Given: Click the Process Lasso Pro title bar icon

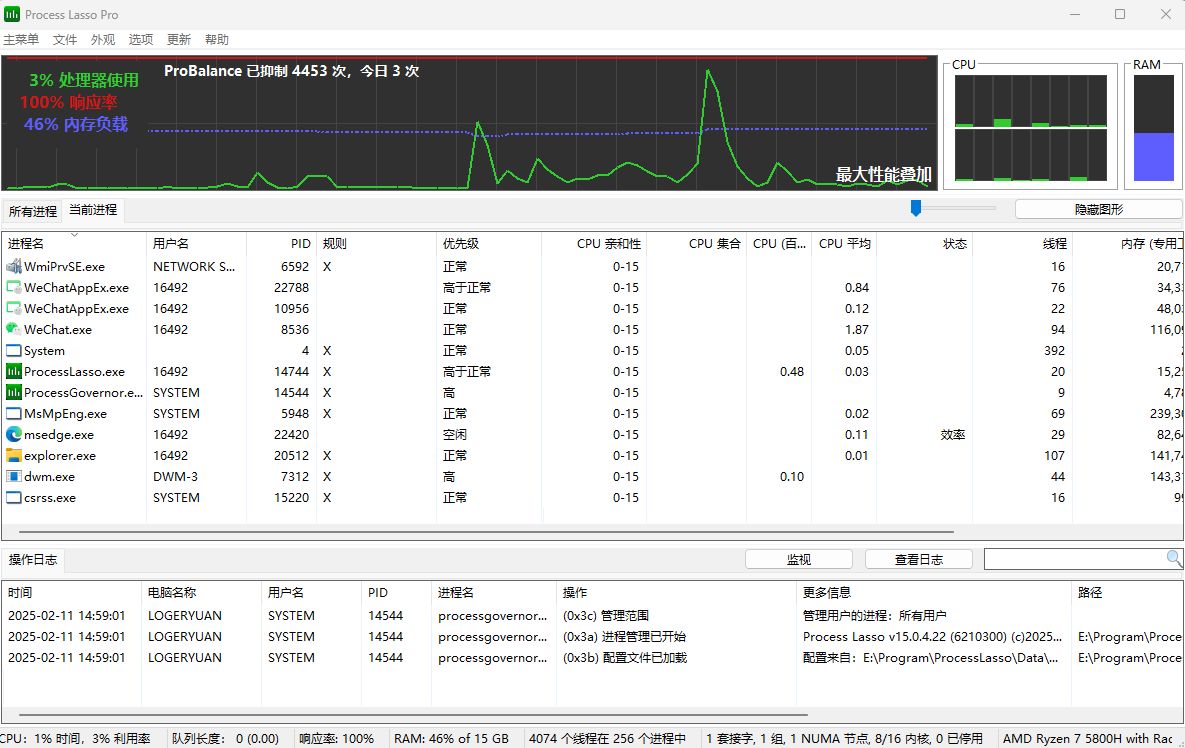Looking at the screenshot, I should (11, 14).
